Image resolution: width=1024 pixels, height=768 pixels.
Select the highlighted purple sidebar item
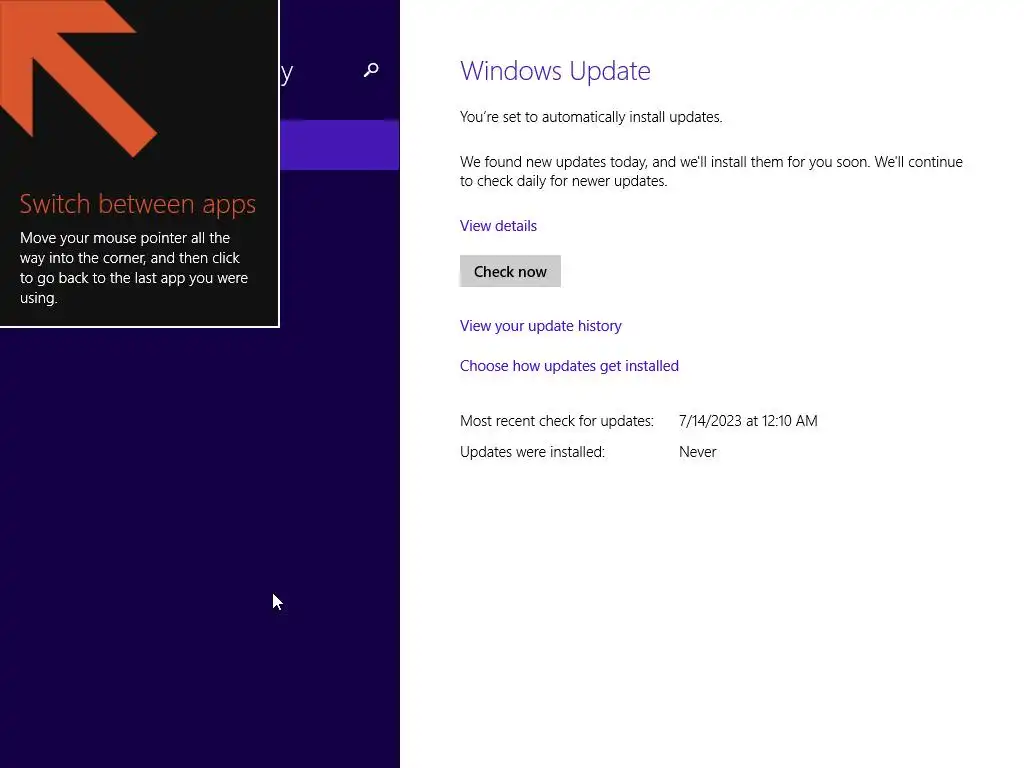pyautogui.click(x=340, y=145)
